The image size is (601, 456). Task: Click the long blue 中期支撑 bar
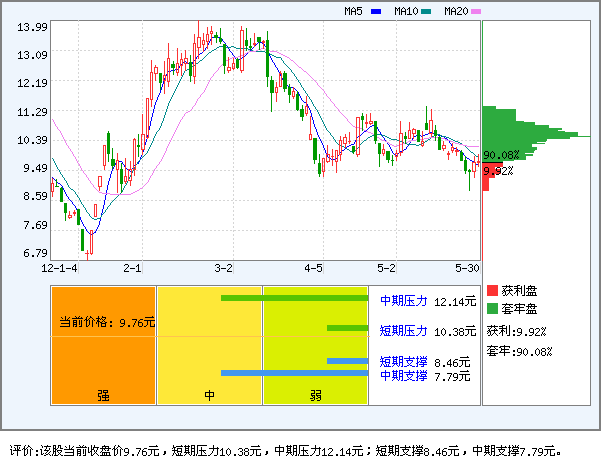294,373
